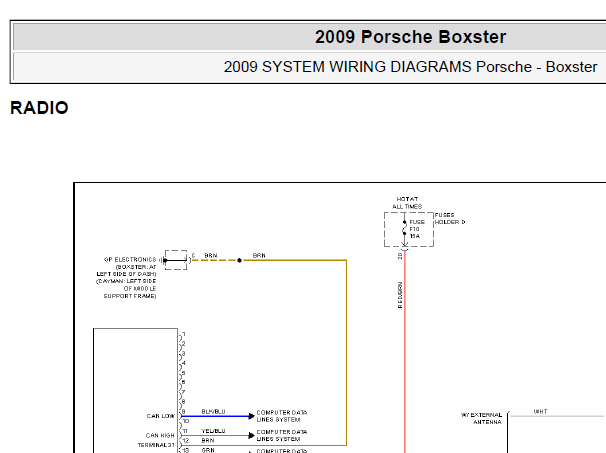Click connector pin number 8

184,402
